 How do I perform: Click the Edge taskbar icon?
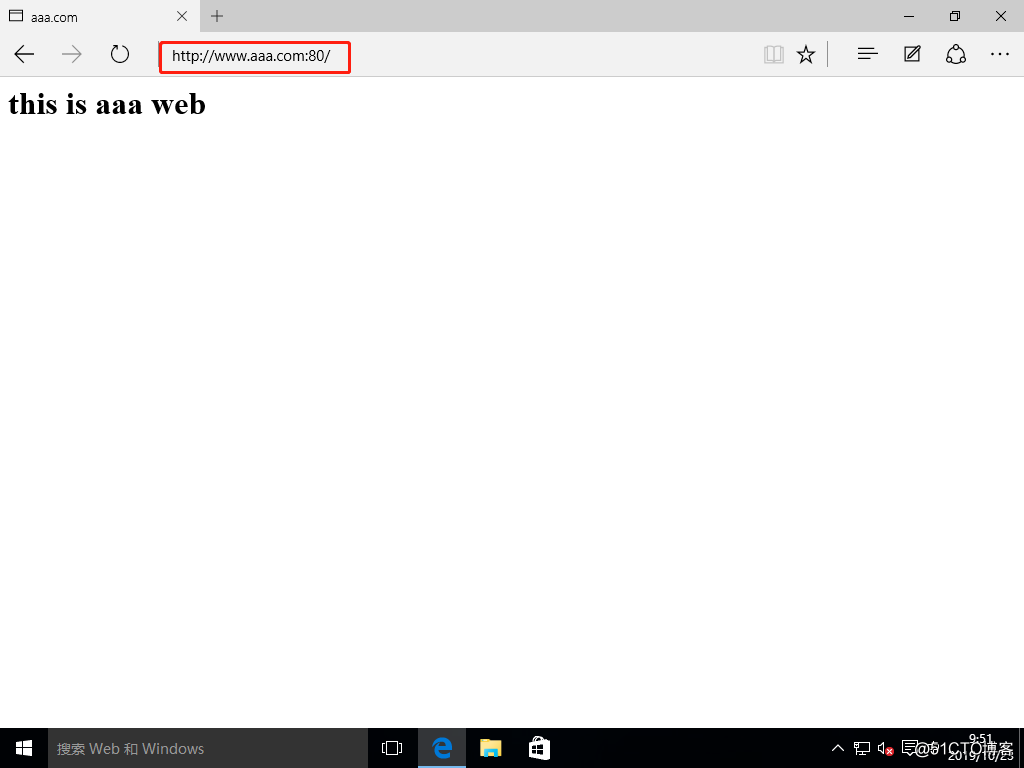(x=442, y=748)
